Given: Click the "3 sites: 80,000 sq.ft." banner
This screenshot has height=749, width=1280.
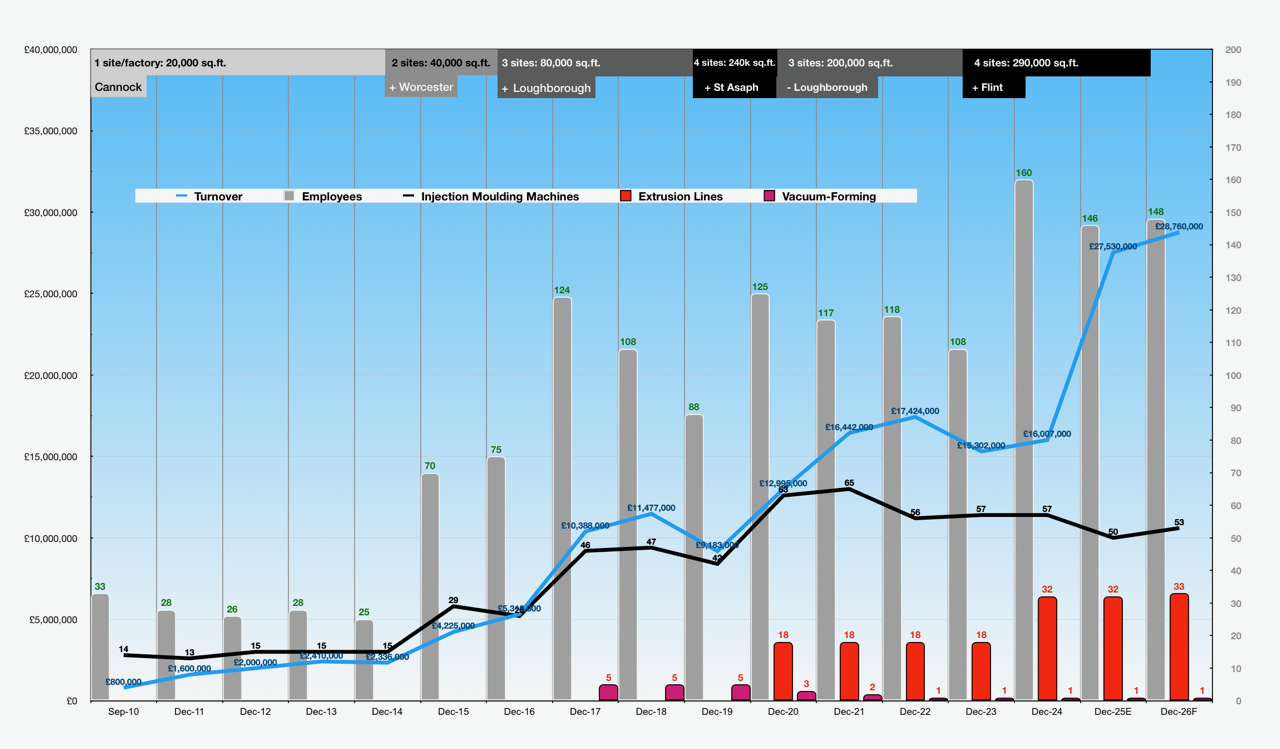Looking at the screenshot, I should [x=595, y=63].
